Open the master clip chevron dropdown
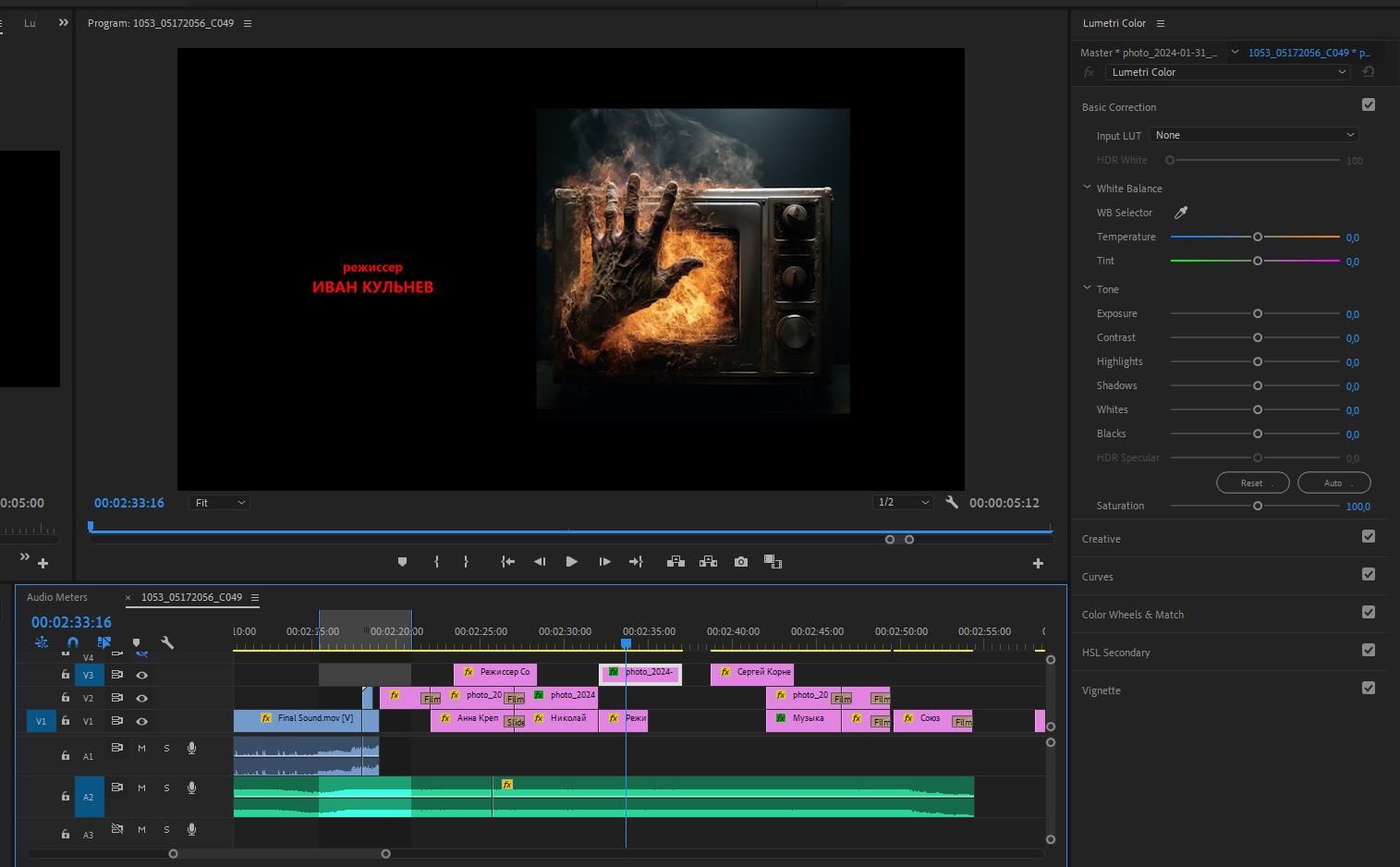The image size is (1400, 867). pyautogui.click(x=1235, y=52)
